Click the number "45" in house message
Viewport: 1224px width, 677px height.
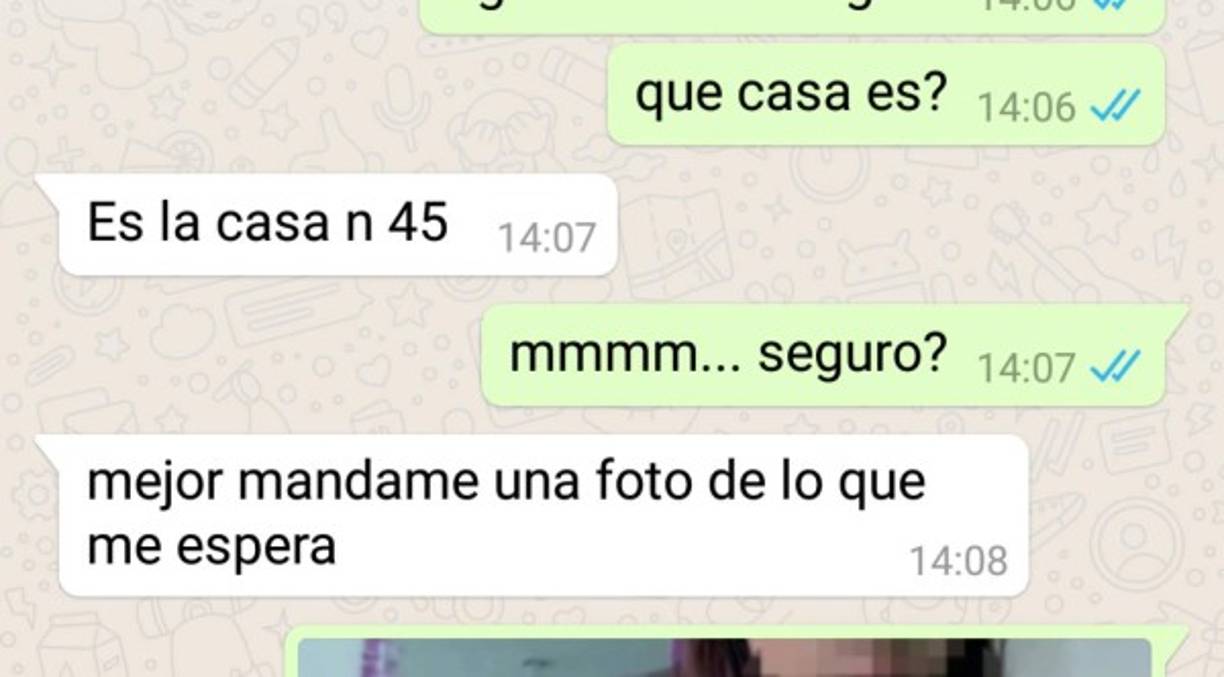(x=418, y=222)
